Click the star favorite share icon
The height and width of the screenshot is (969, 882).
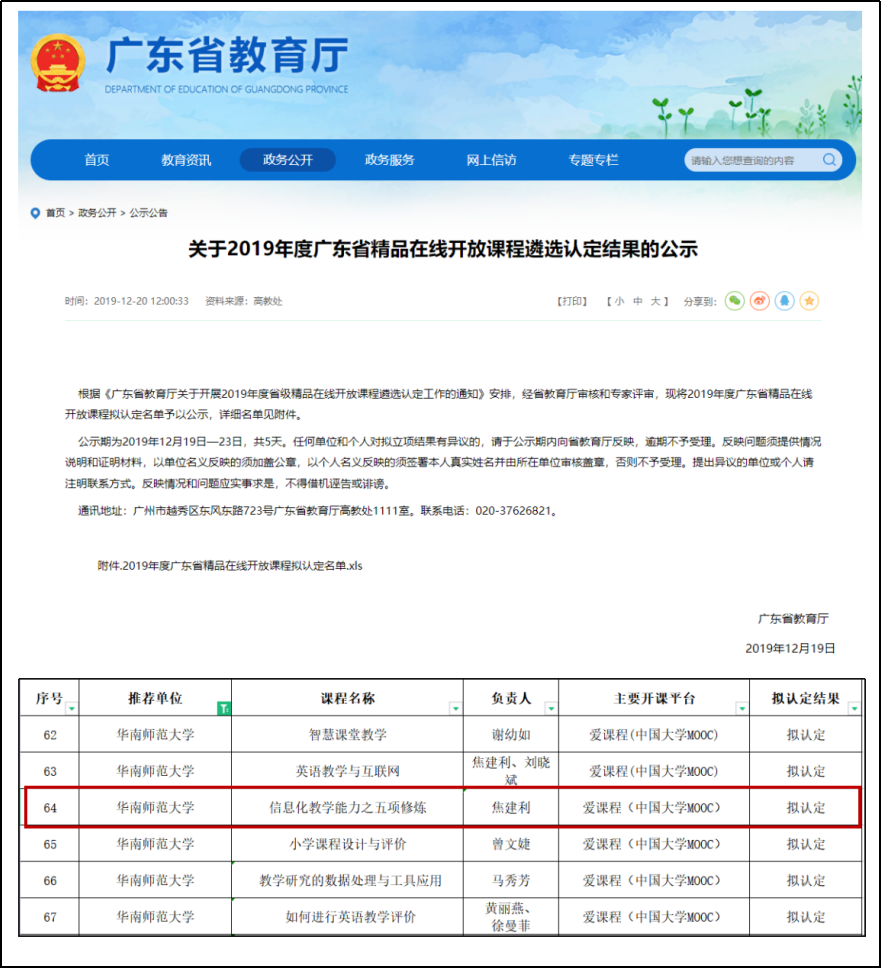coord(809,301)
